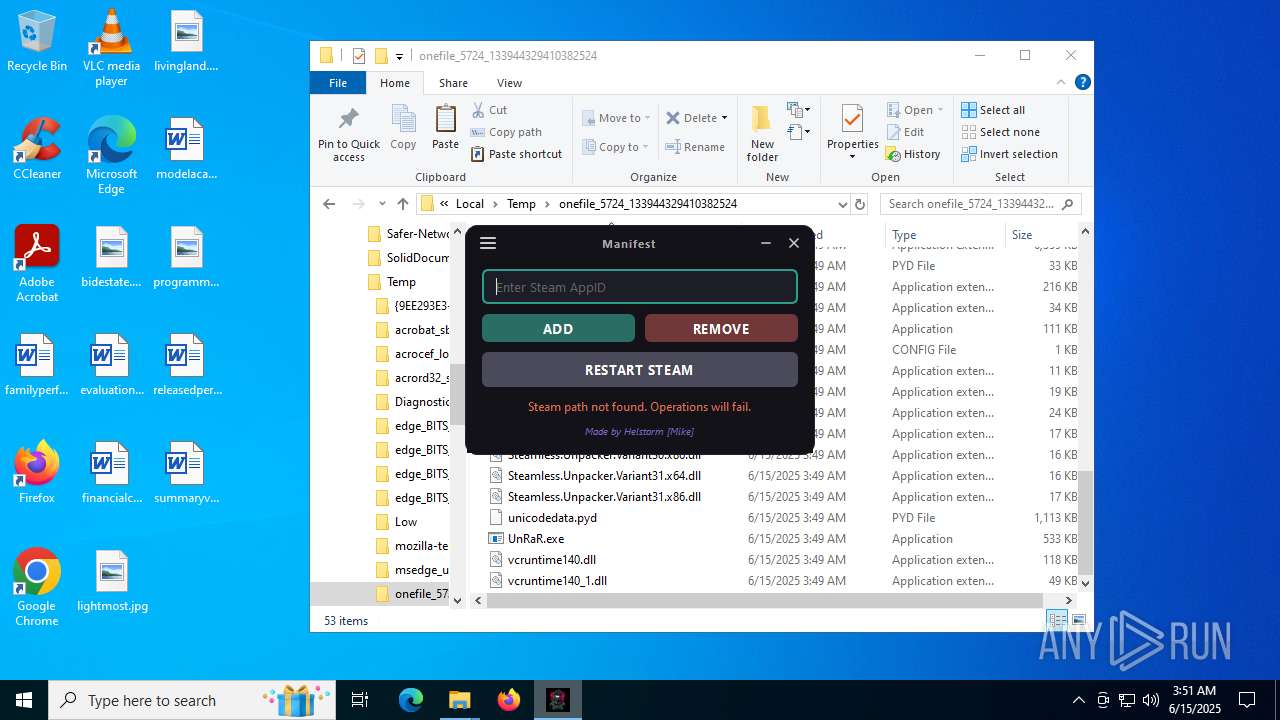The image size is (1280, 720).
Task: Select unicodedata.pyd file
Action: pyautogui.click(x=552, y=518)
